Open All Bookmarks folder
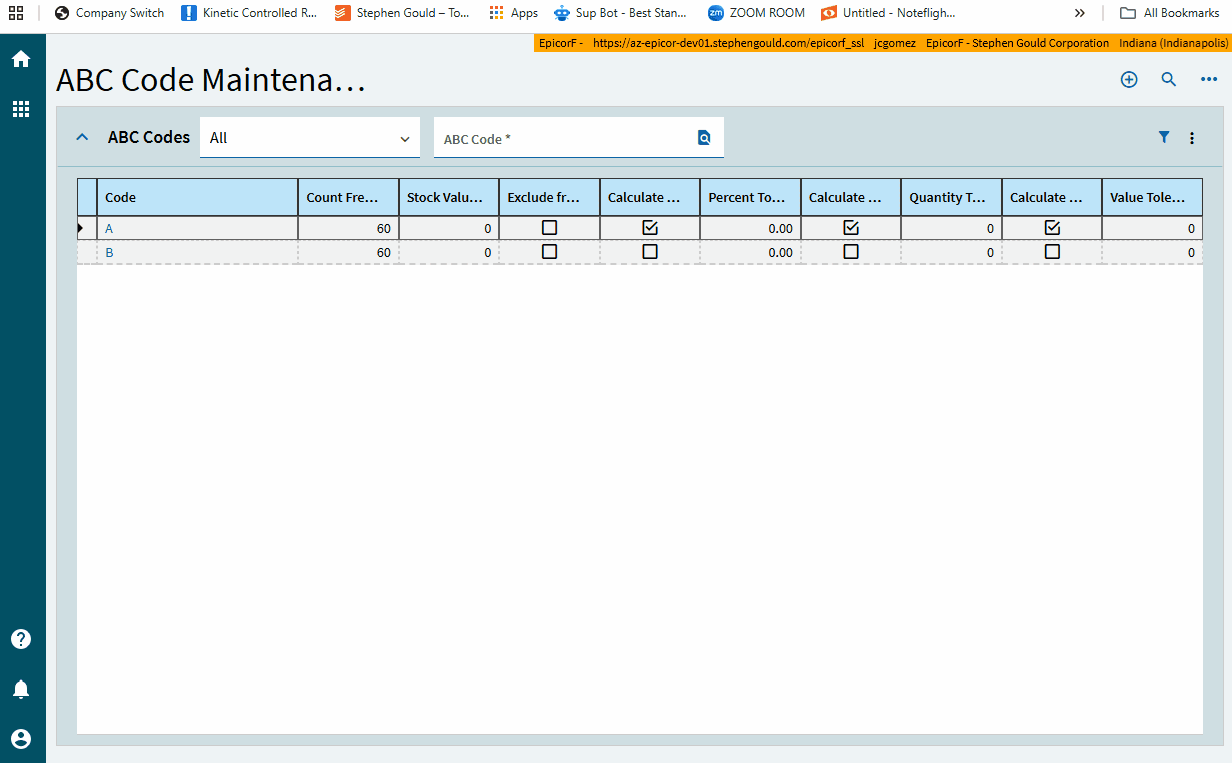 click(1170, 13)
